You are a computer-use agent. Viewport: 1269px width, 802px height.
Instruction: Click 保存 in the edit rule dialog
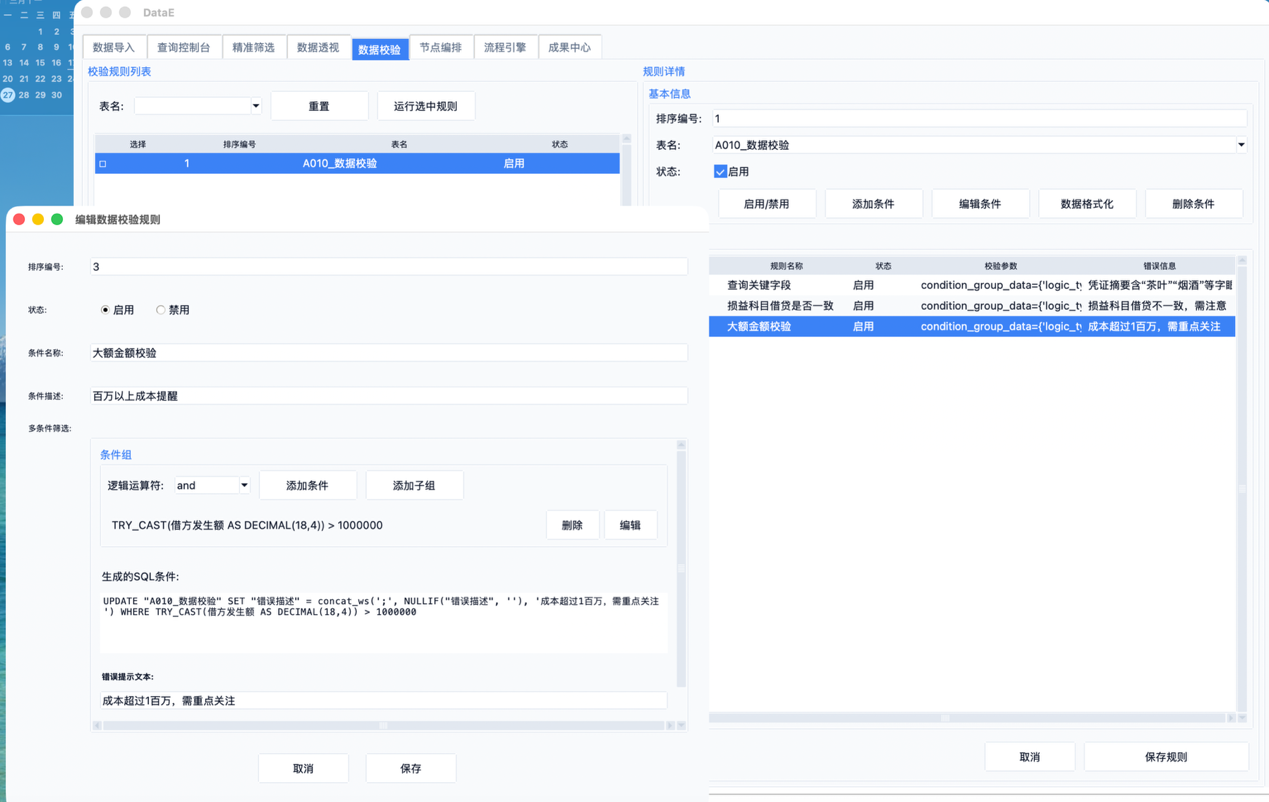[x=411, y=768]
